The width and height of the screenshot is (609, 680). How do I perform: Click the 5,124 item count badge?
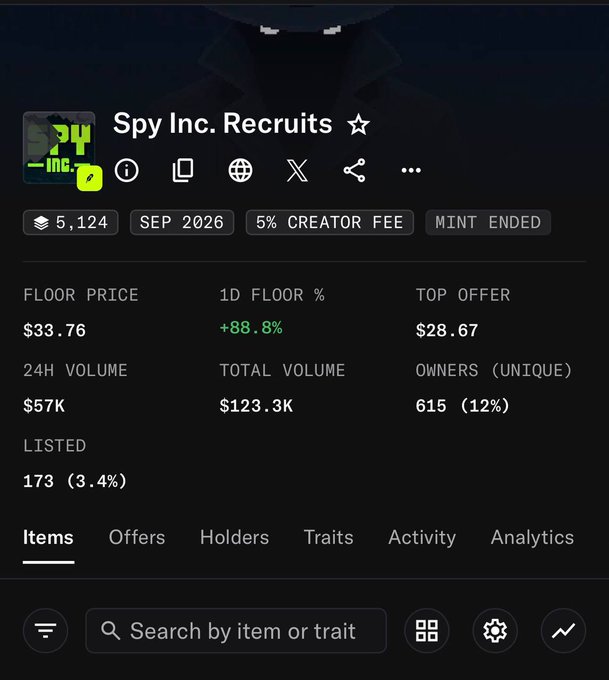tap(71, 222)
